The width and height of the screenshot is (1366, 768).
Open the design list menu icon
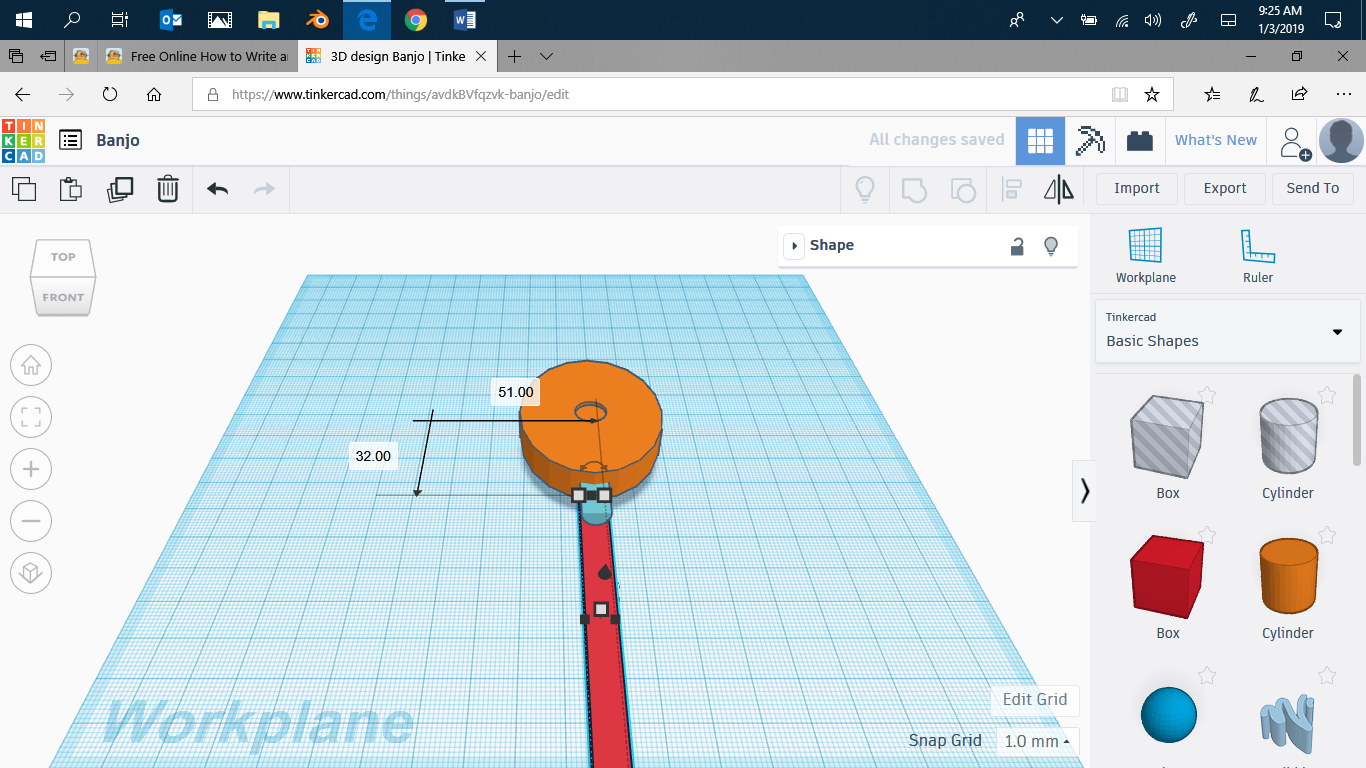click(x=70, y=140)
